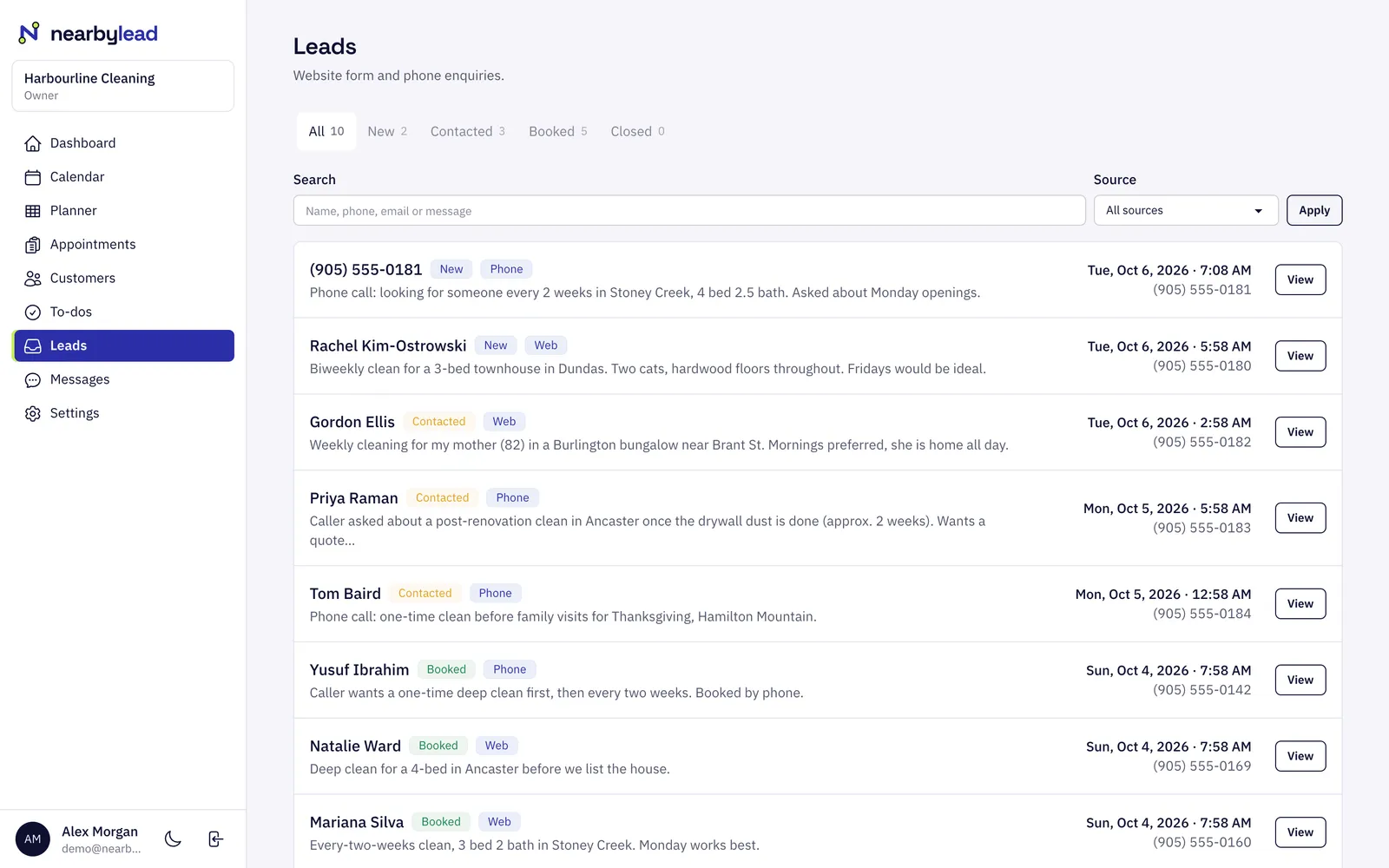This screenshot has height=868, width=1389.
Task: Click the Web badge on Natalie Ward
Action: tap(497, 746)
